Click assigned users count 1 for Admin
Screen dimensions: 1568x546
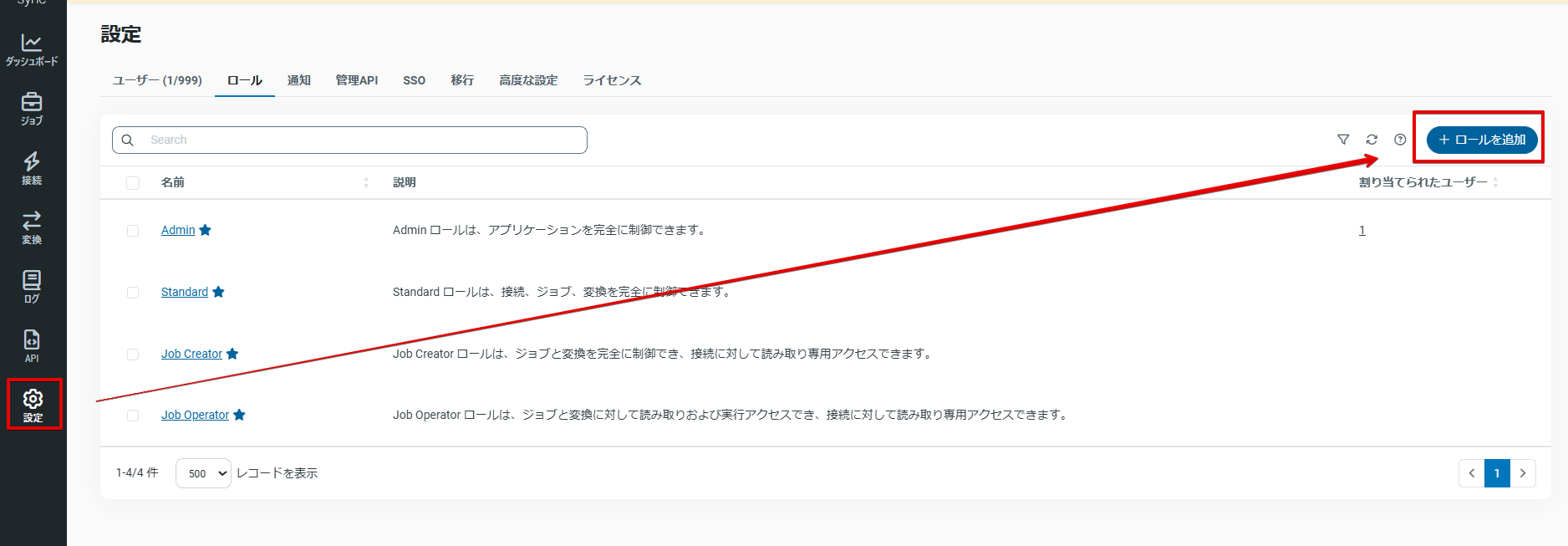point(1362,230)
